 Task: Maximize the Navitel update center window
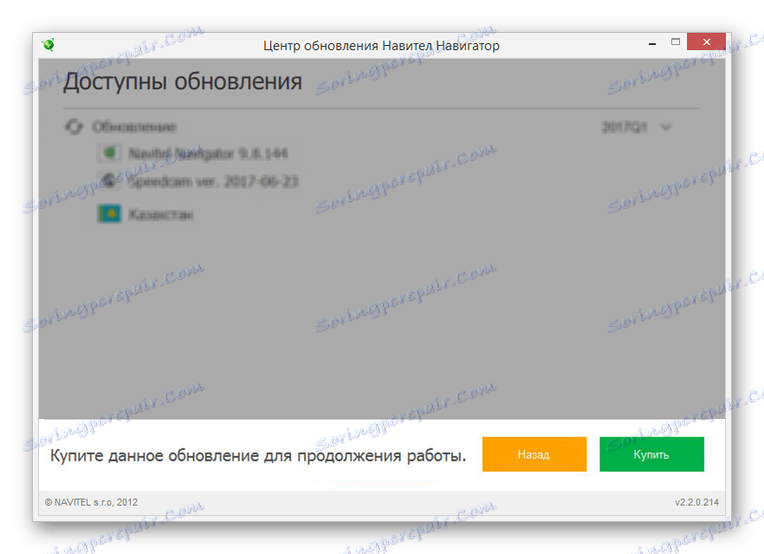point(675,42)
